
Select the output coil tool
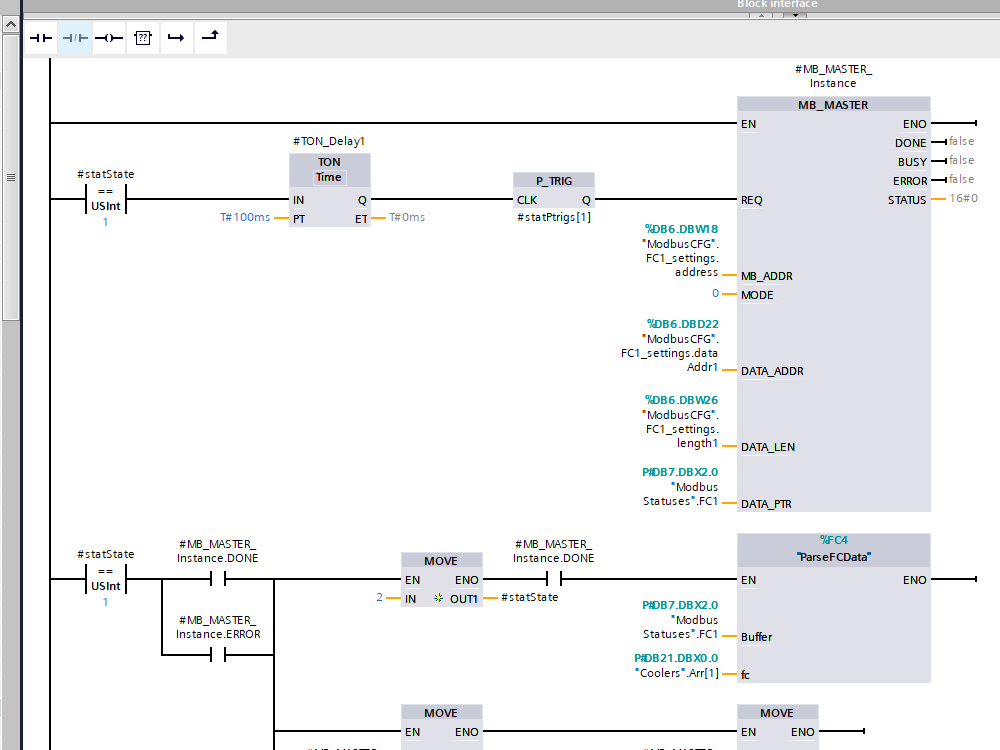tap(109, 37)
